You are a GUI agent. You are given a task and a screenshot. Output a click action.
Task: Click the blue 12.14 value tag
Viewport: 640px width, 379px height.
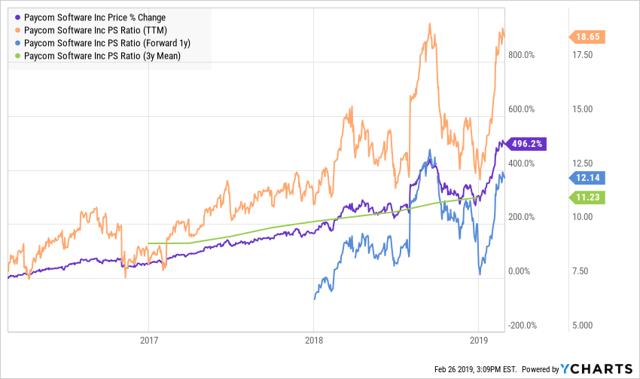pos(587,178)
